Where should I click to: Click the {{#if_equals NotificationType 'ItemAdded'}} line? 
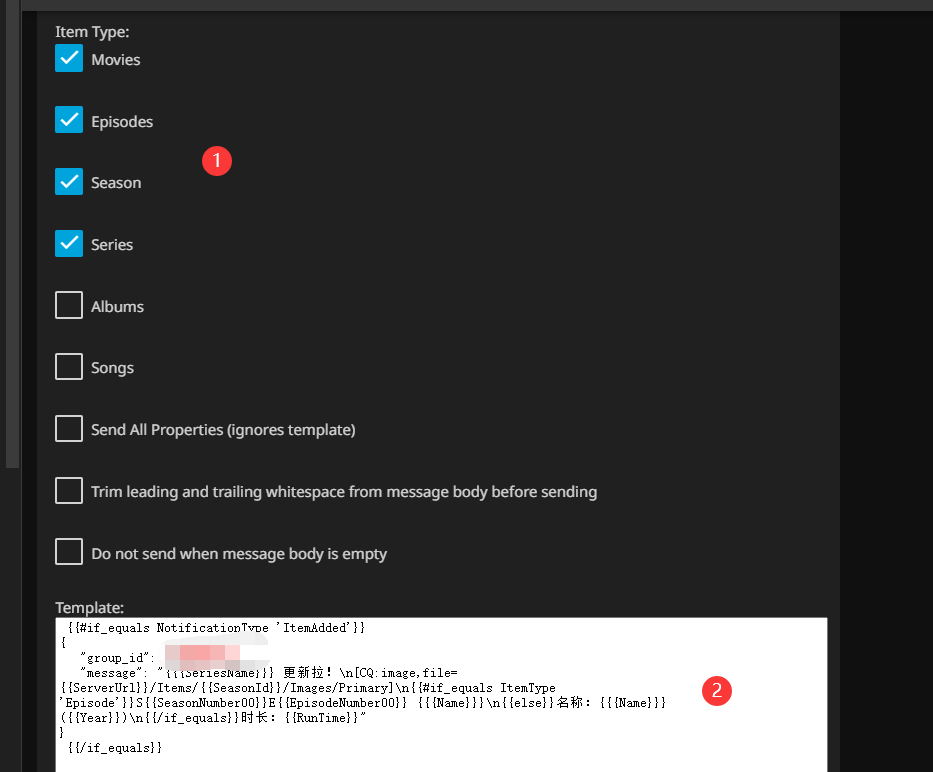(x=216, y=627)
